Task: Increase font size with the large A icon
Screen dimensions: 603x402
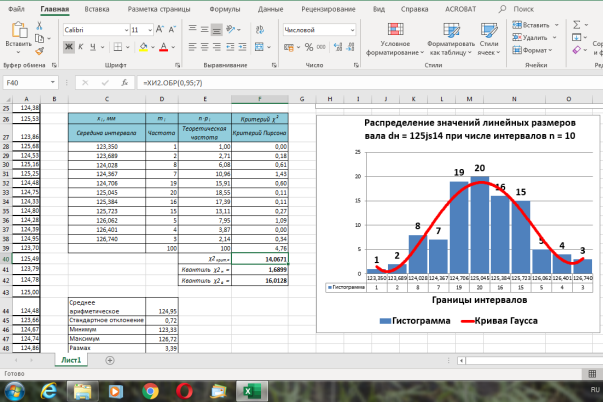Action: pyautogui.click(x=160, y=30)
